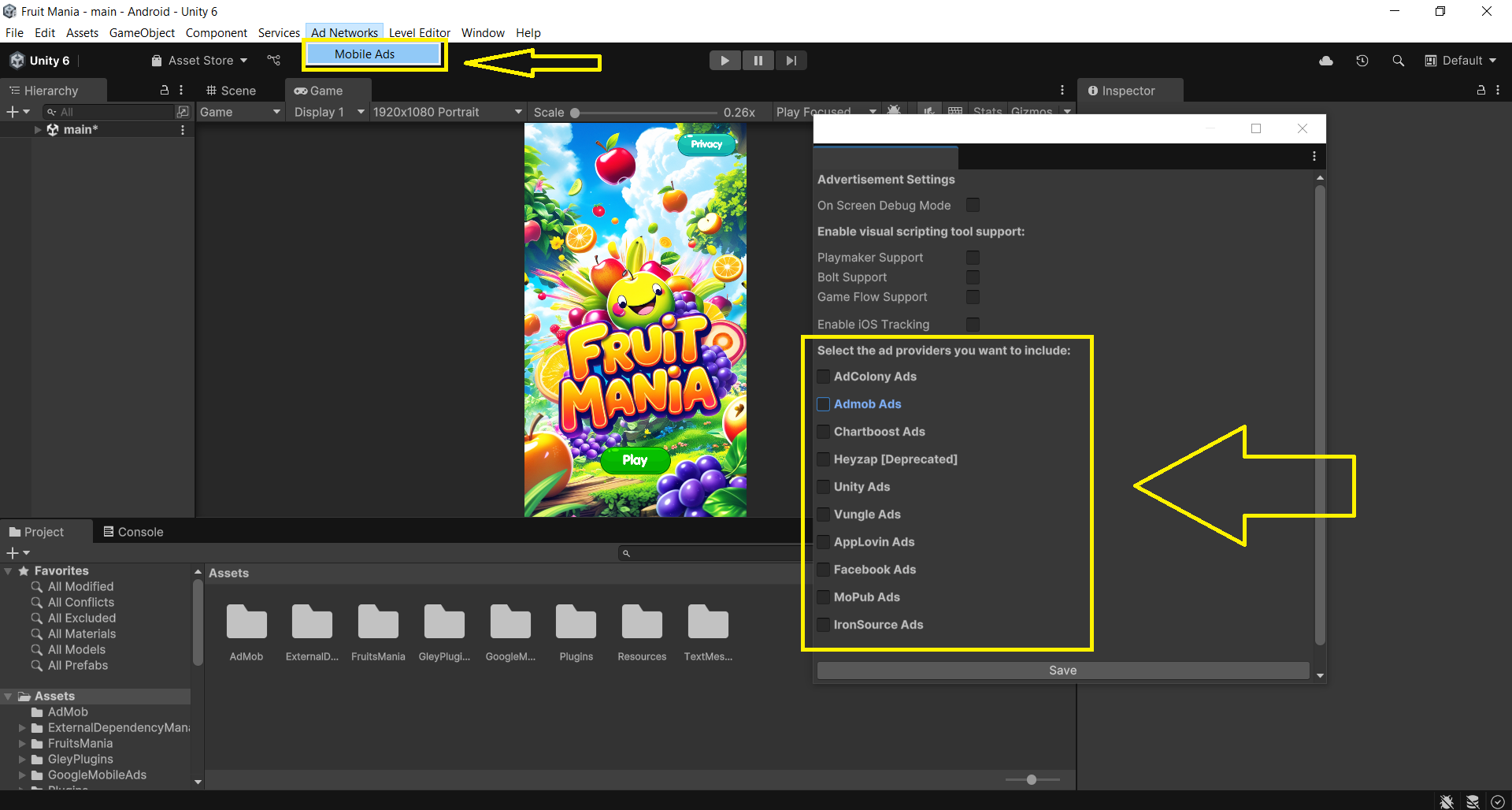Click the Game view Scale slider
1512x810 pixels.
646,113
